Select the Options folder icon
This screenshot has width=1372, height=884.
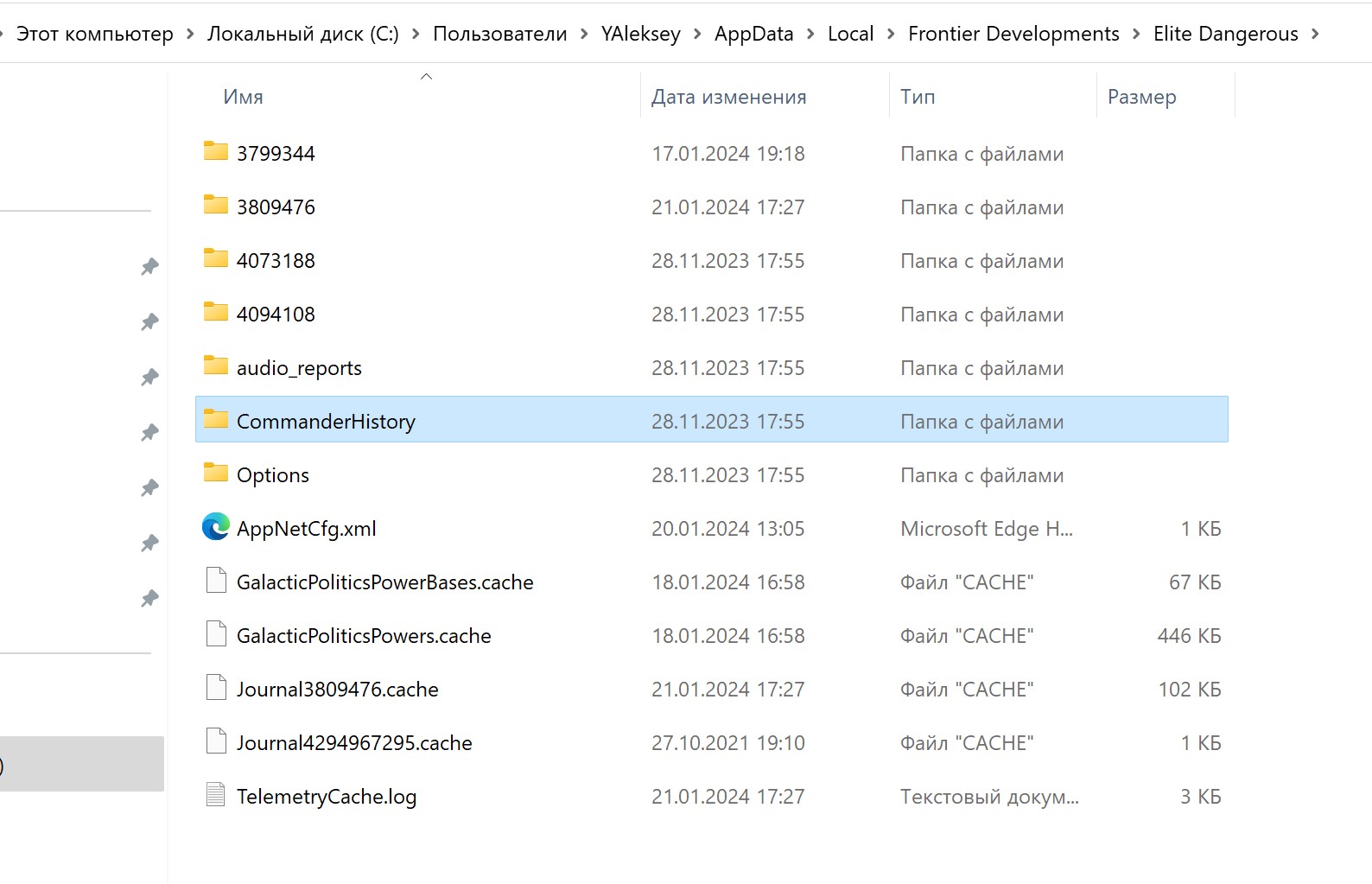pos(215,474)
